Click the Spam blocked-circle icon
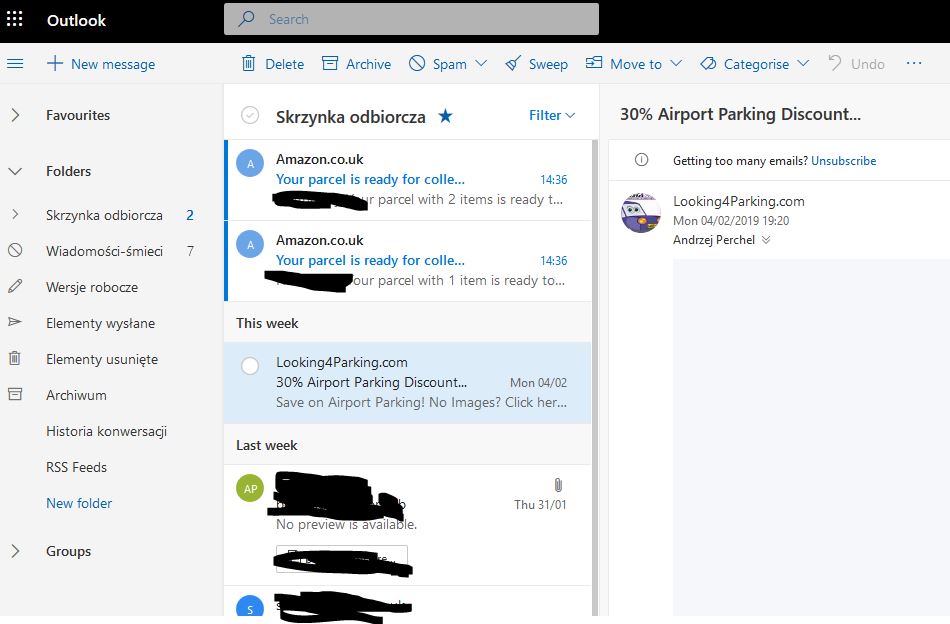Screen dimensions: 950x624 click(417, 63)
